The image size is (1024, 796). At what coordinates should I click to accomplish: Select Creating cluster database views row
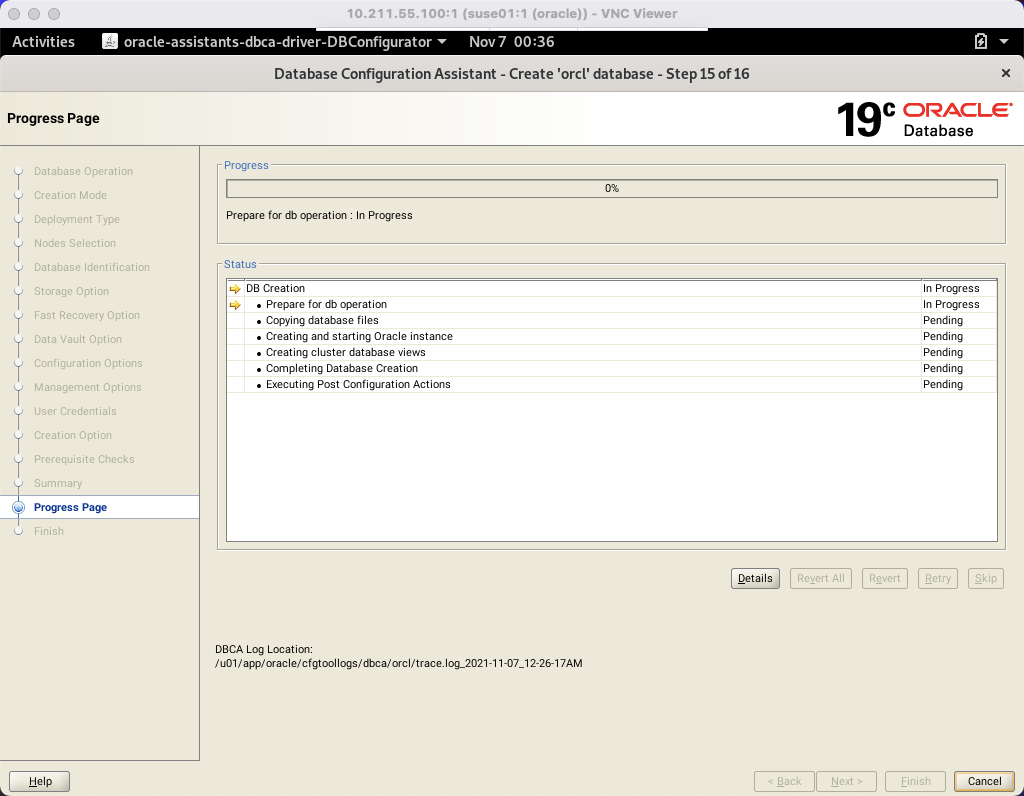611,353
